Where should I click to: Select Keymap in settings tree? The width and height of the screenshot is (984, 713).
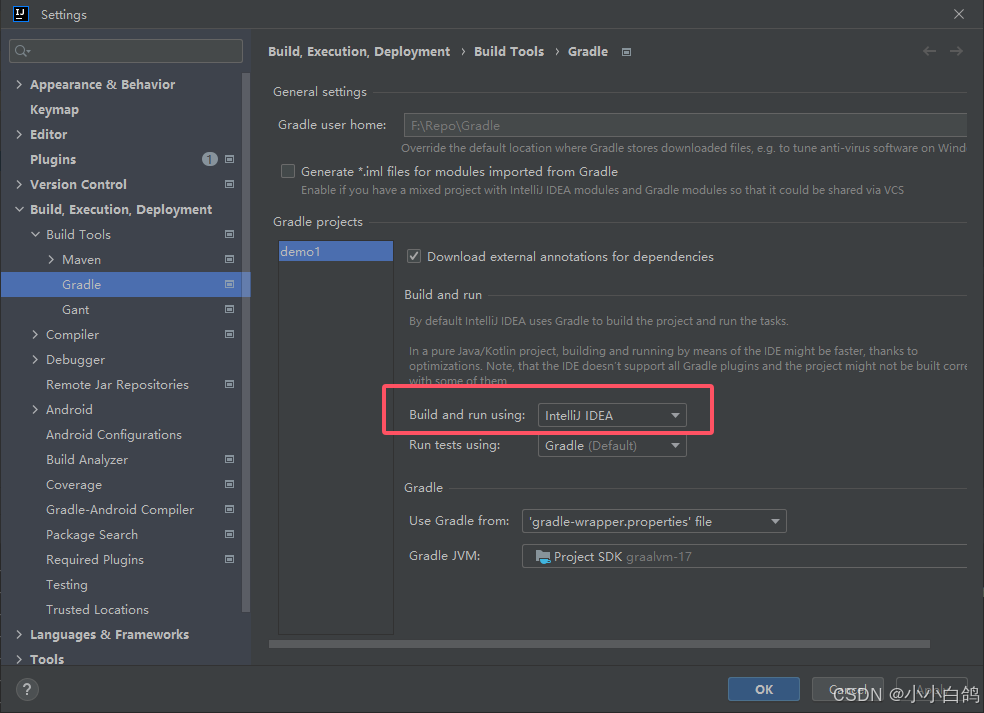coord(55,110)
